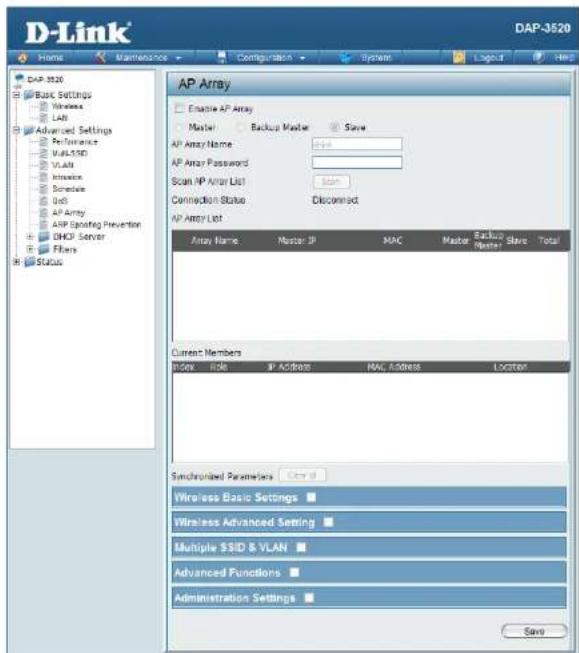The height and width of the screenshot is (653, 579).
Task: Click the Array Name column header
Action: [215, 240]
